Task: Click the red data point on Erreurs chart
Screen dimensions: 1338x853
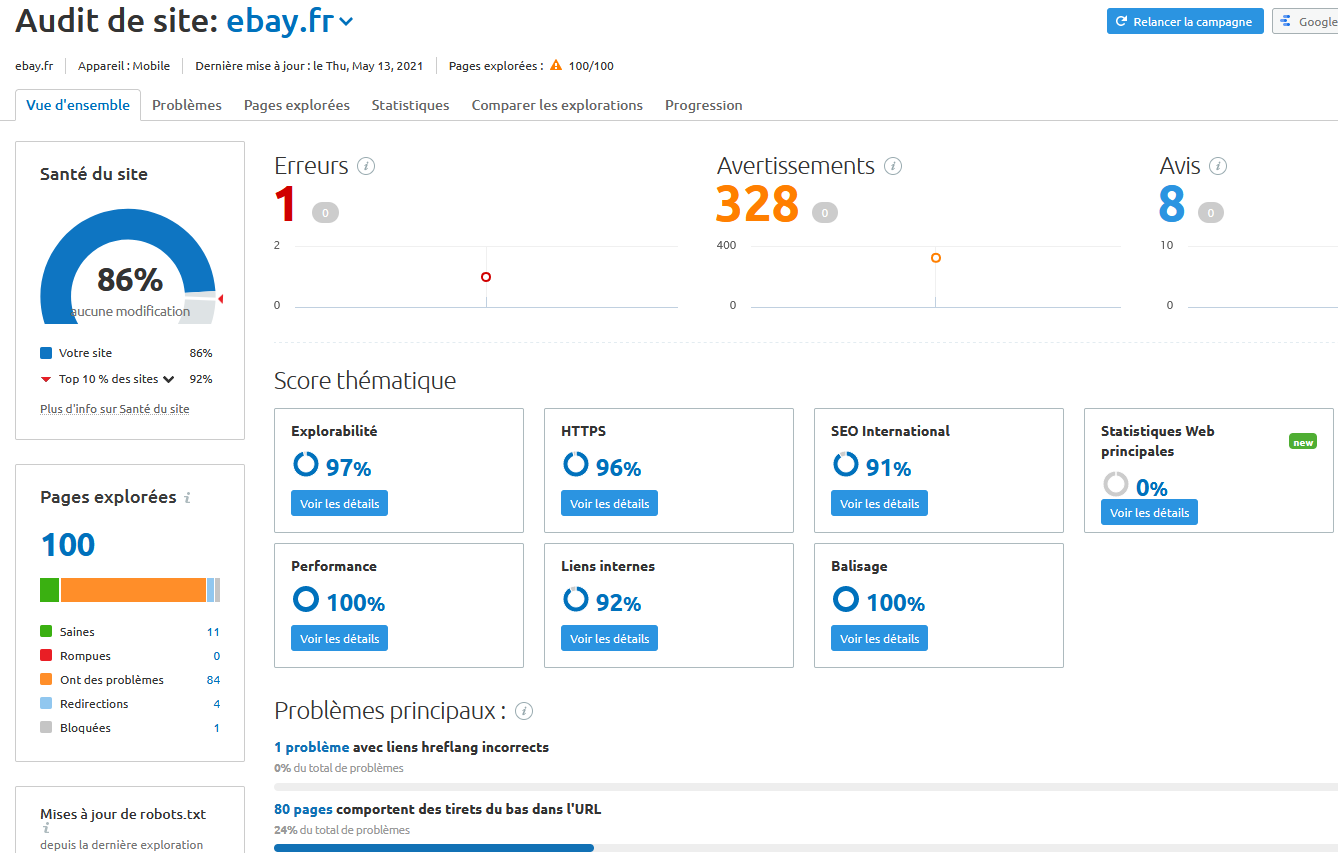Action: click(486, 277)
